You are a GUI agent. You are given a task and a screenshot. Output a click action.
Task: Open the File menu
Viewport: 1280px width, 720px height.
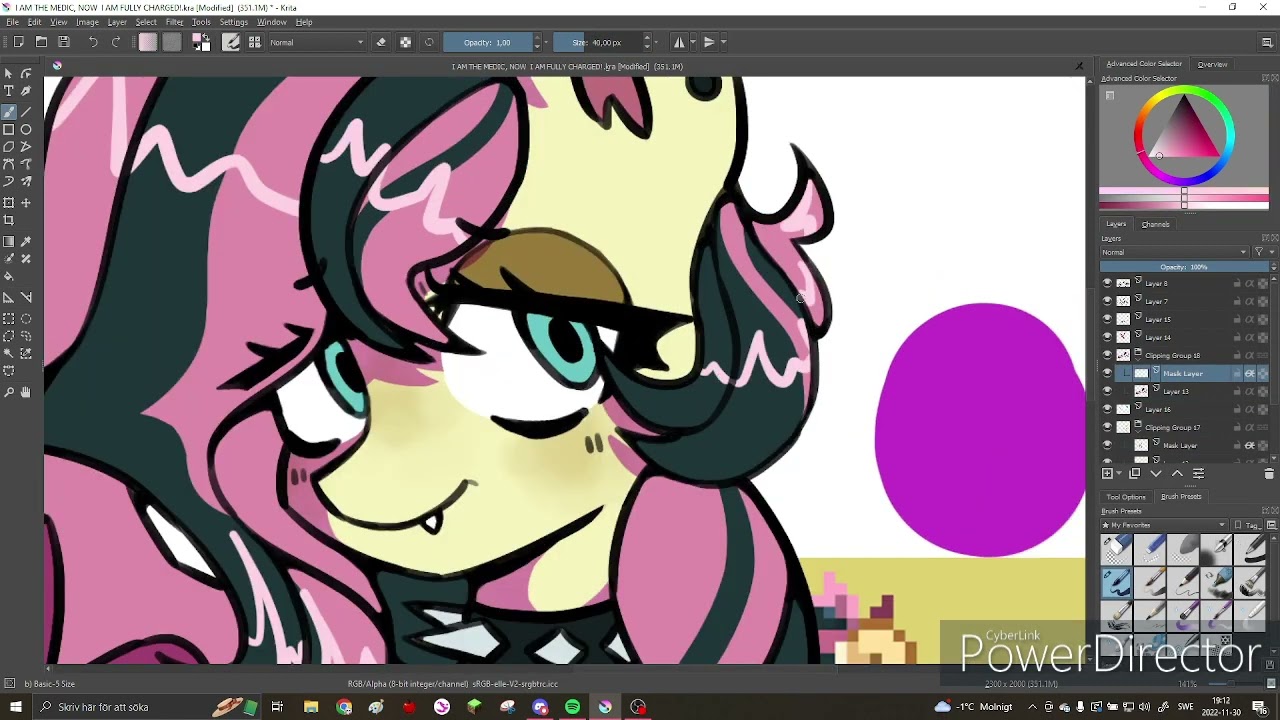13,22
